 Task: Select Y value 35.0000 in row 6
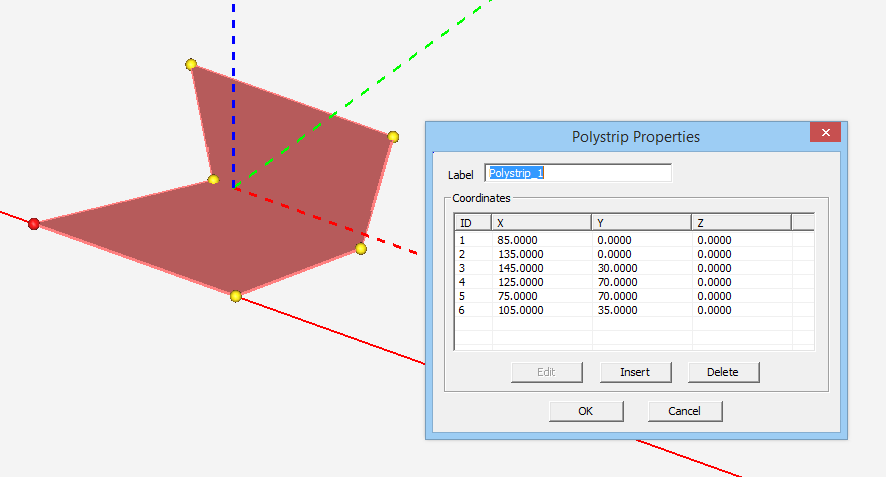coord(617,310)
